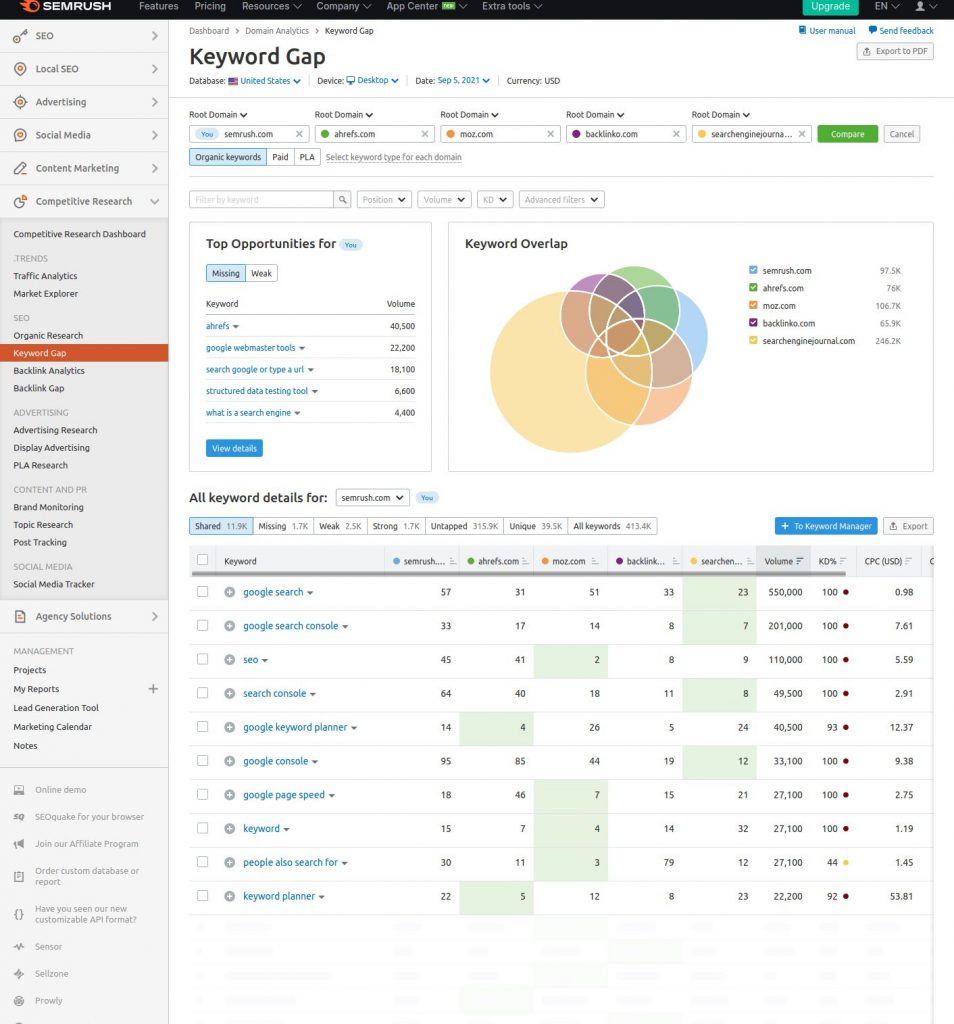Remove semrush.com domain with X
This screenshot has width=954, height=1024.
coord(299,134)
